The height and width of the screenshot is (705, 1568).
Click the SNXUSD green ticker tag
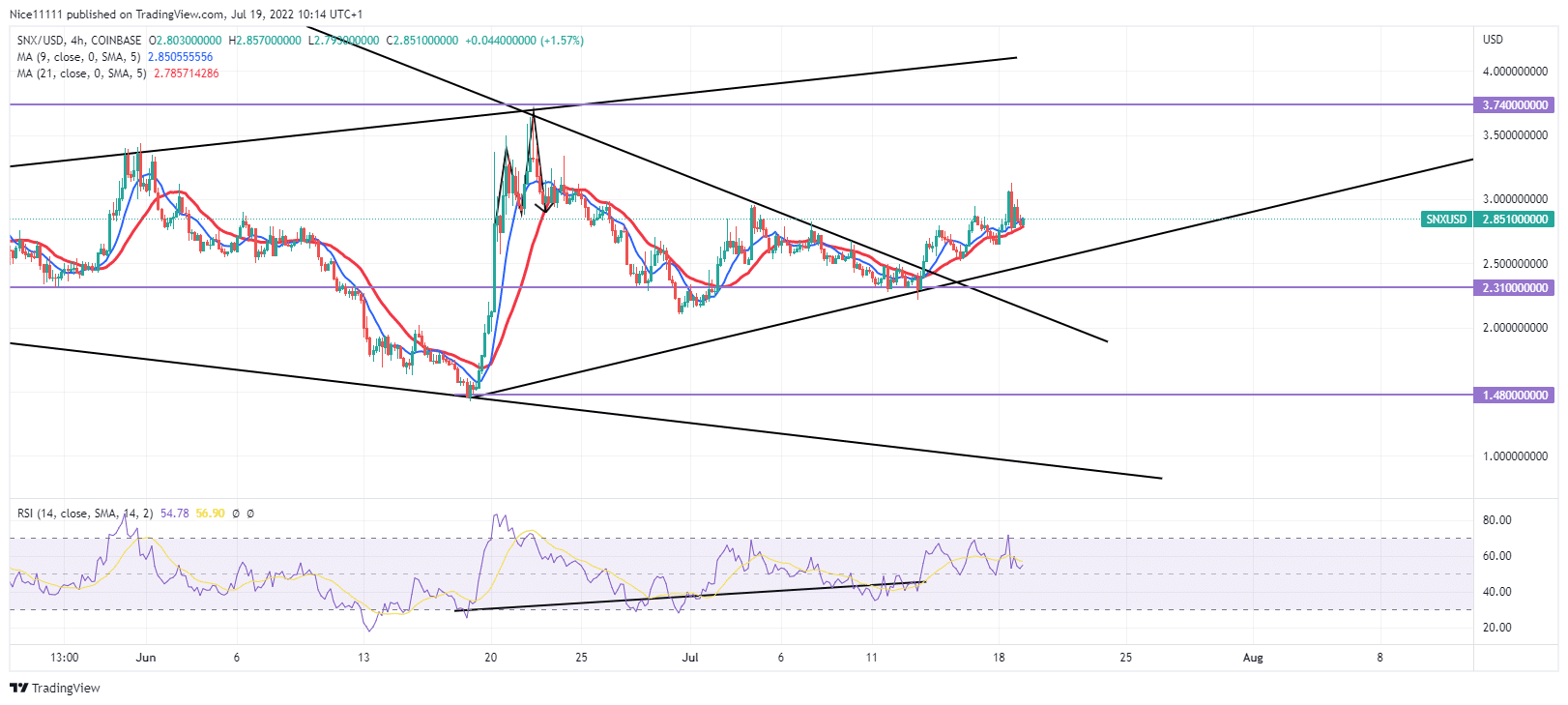click(1446, 220)
